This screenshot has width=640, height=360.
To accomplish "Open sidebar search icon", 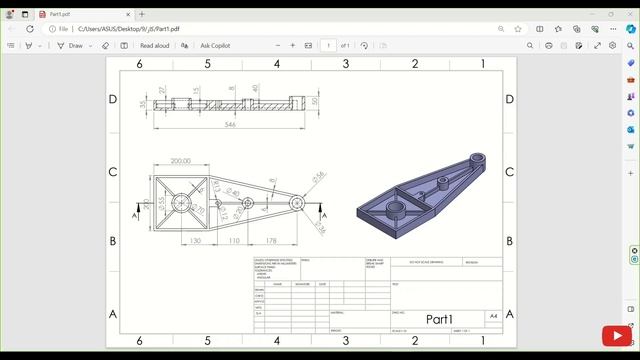I will pos(631,46).
